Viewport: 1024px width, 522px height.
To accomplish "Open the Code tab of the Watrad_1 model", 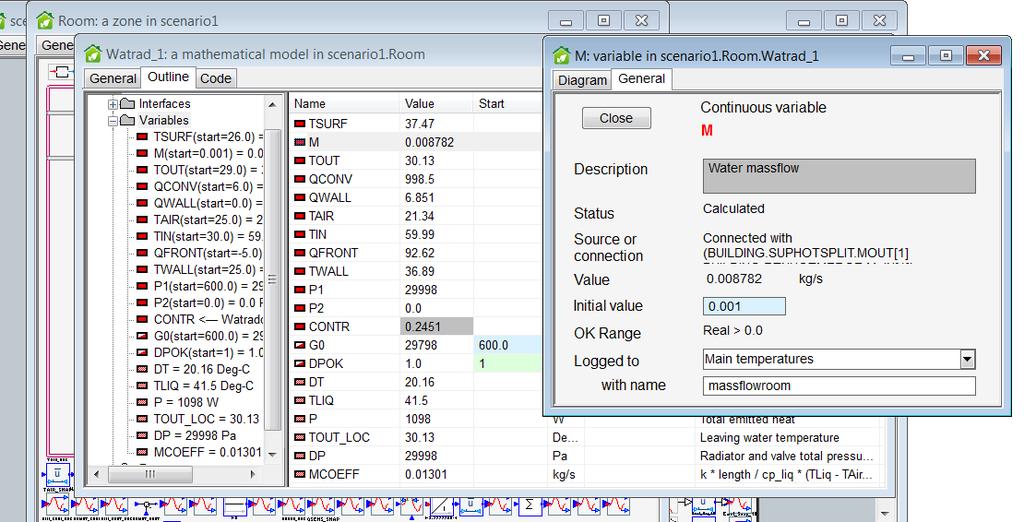I will click(216, 78).
